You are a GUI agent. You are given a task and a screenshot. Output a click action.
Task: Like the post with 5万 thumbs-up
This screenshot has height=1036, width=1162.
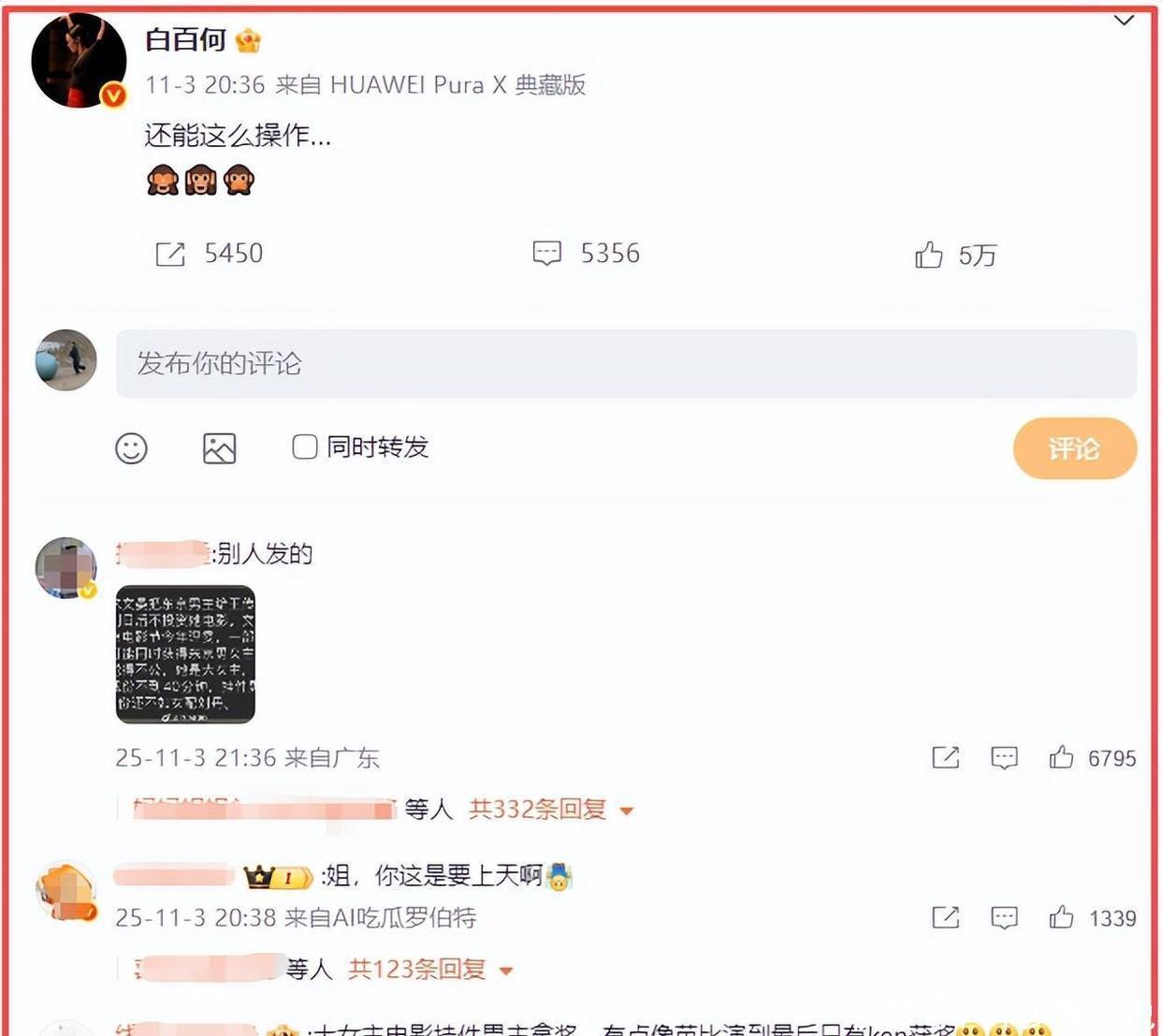pos(929,255)
